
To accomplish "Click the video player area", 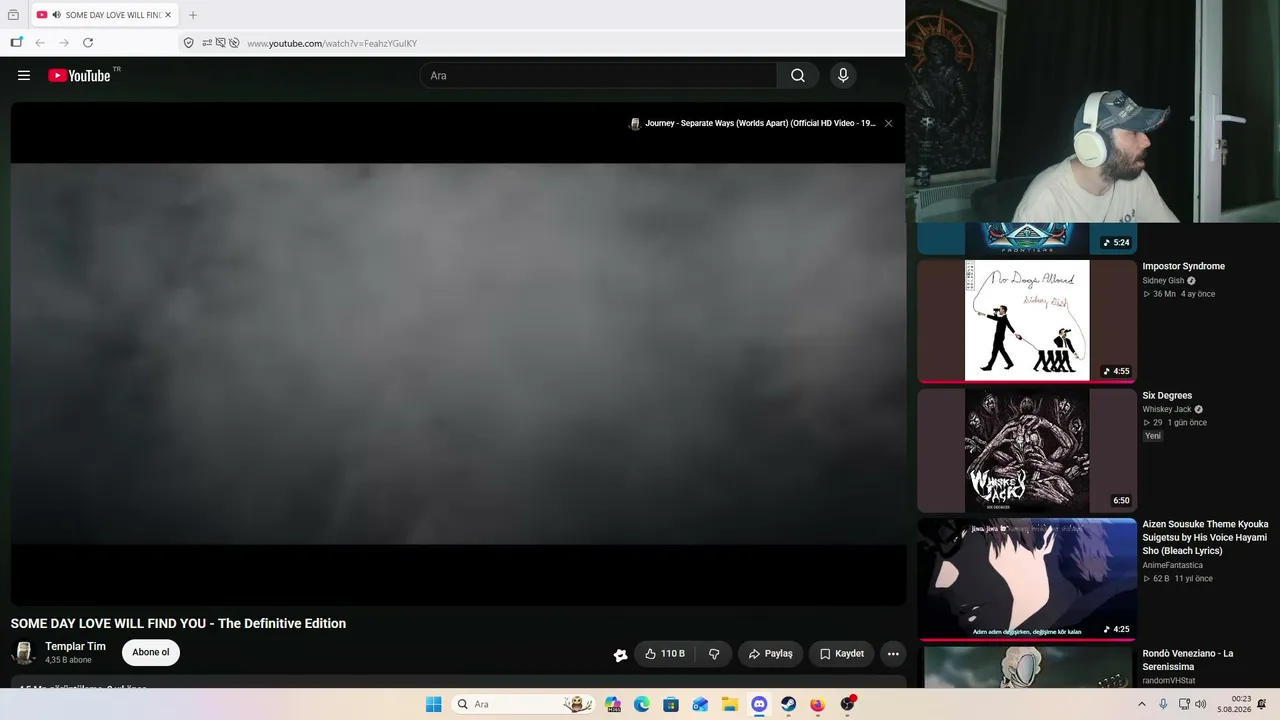I will pyautogui.click(x=458, y=354).
